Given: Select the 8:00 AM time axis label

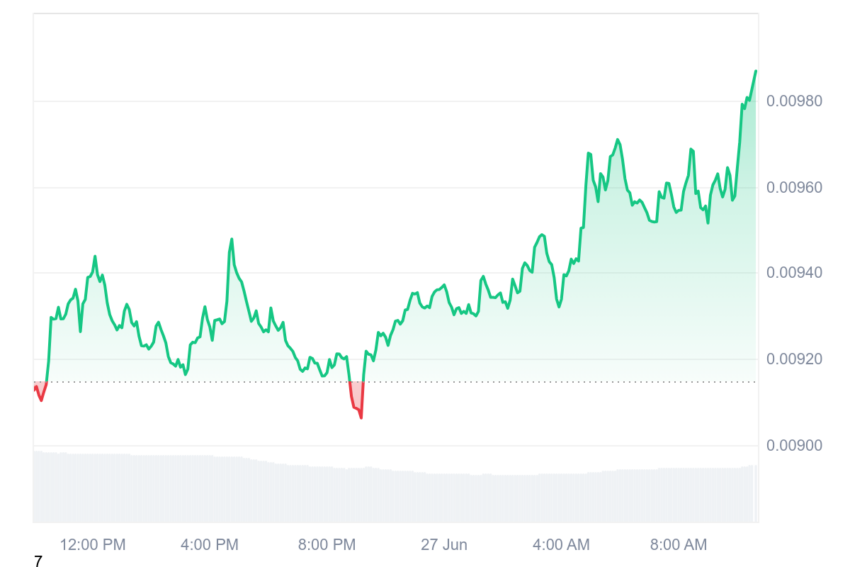Looking at the screenshot, I should 678,545.
